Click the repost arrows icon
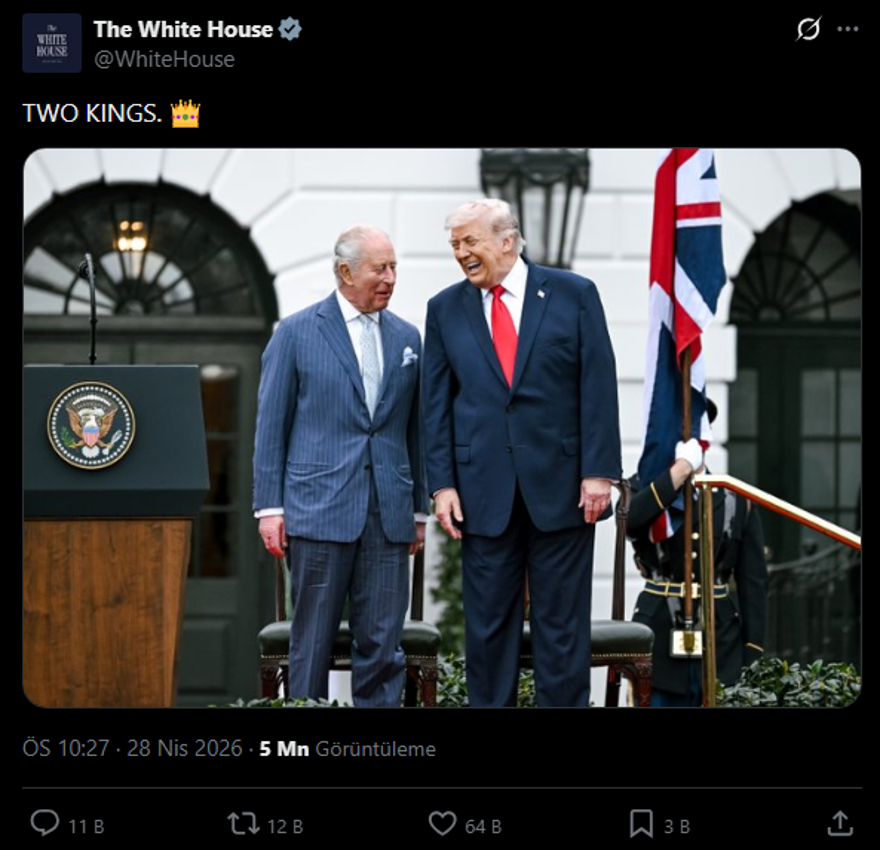 pos(243,824)
